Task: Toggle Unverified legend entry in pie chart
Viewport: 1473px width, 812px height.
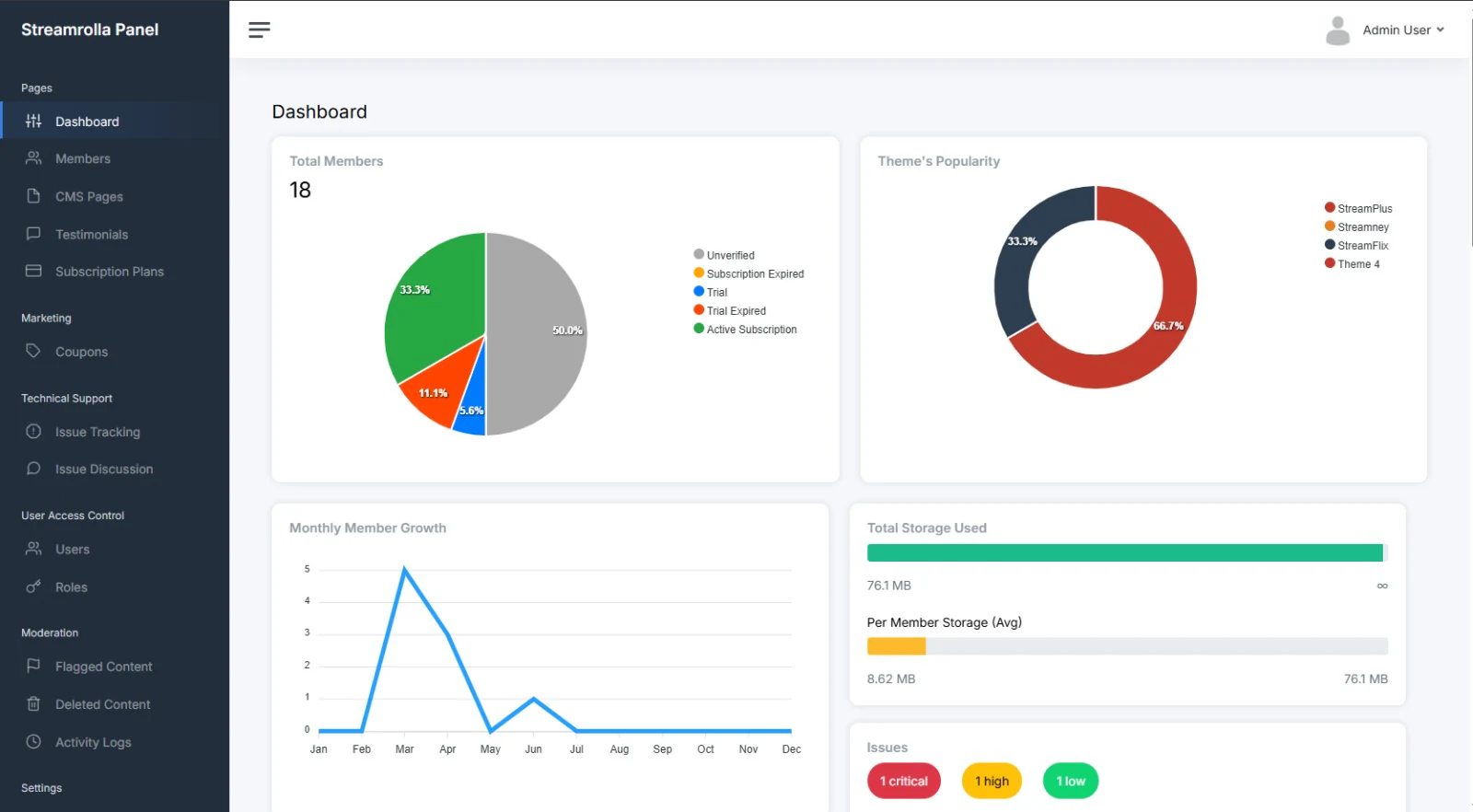Action: pos(725,255)
